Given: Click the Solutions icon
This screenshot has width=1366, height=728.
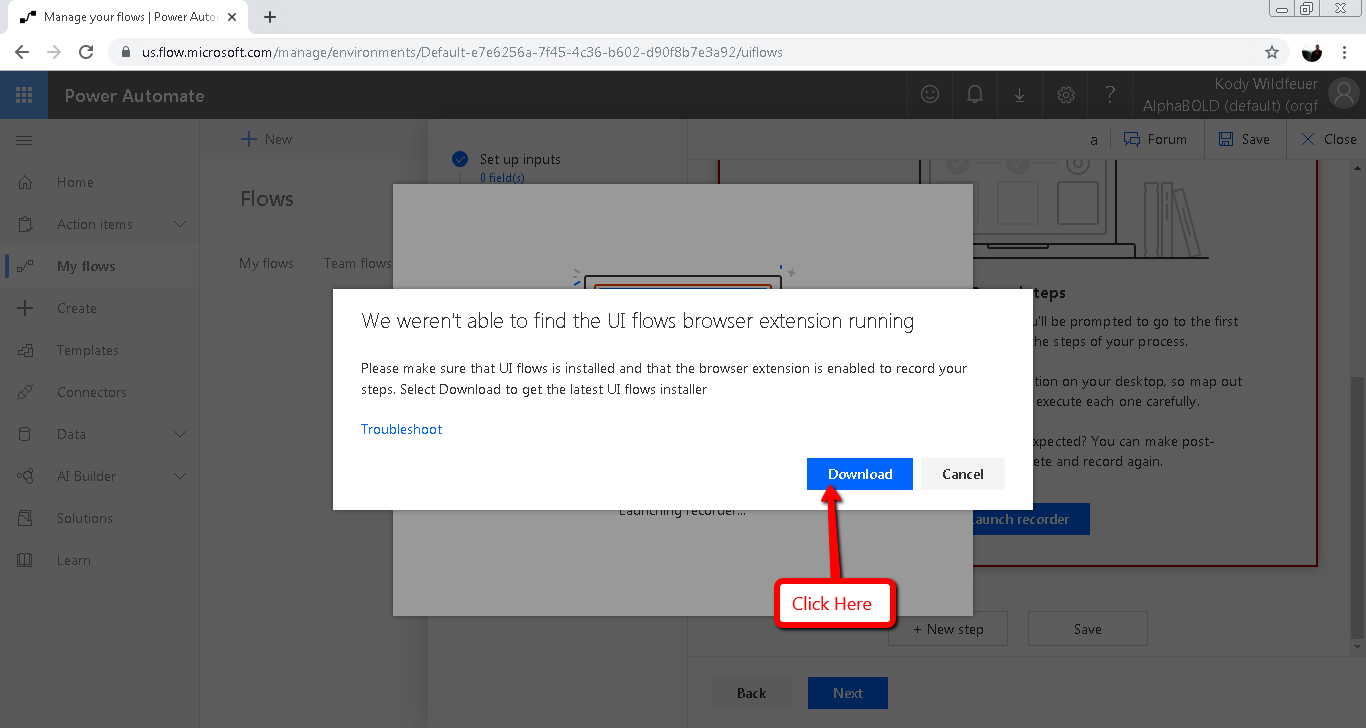Looking at the screenshot, I should [25, 518].
